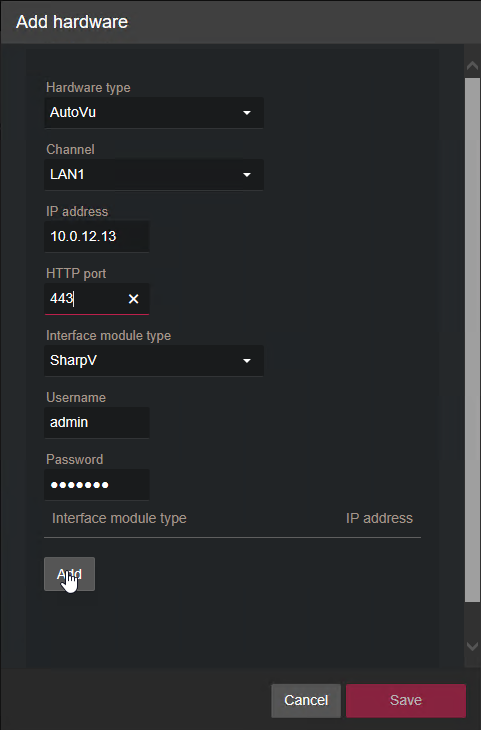Image resolution: width=481 pixels, height=730 pixels.
Task: Save the new hardware configuration
Action: [406, 700]
